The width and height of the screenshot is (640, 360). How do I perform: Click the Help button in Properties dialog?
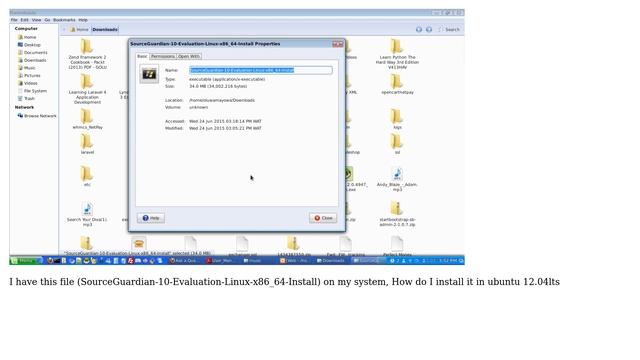coord(151,218)
